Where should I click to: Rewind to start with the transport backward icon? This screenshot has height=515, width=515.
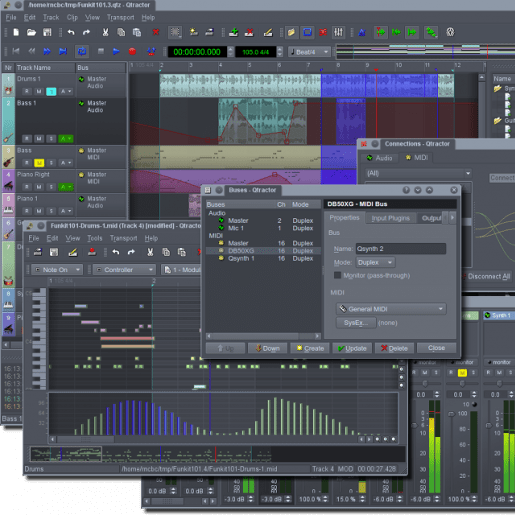(x=16, y=51)
